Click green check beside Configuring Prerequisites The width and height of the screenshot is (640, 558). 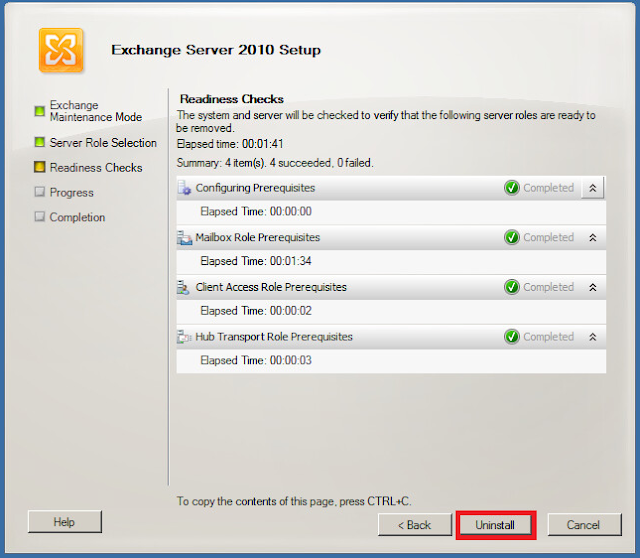tap(511, 188)
